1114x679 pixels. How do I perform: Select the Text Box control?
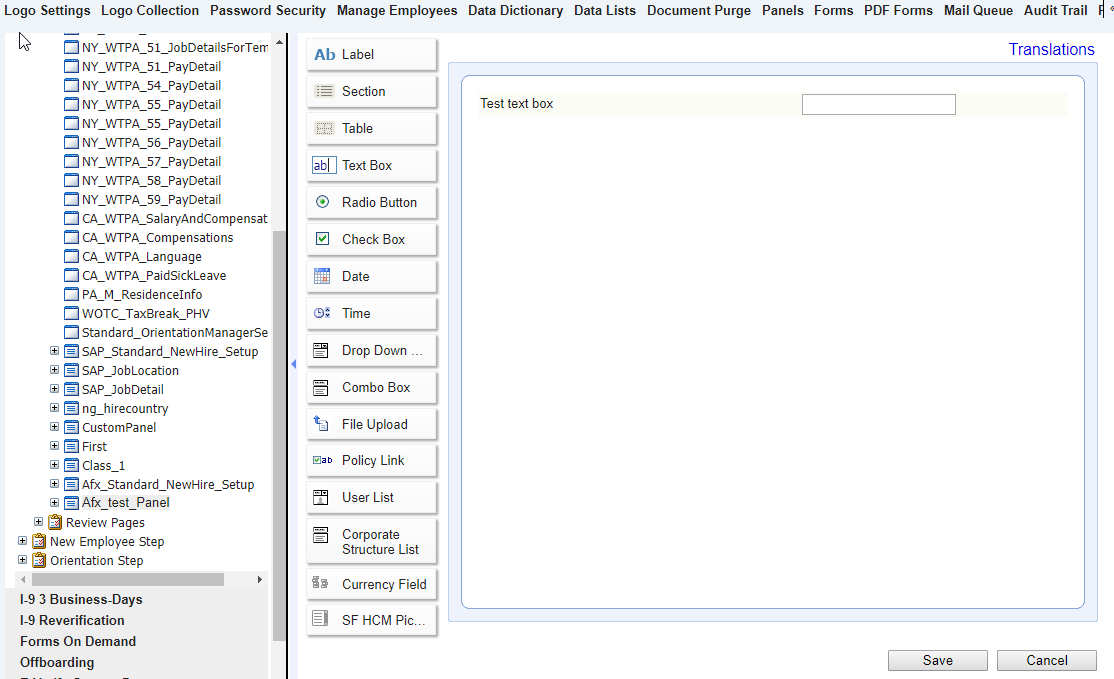tap(371, 165)
